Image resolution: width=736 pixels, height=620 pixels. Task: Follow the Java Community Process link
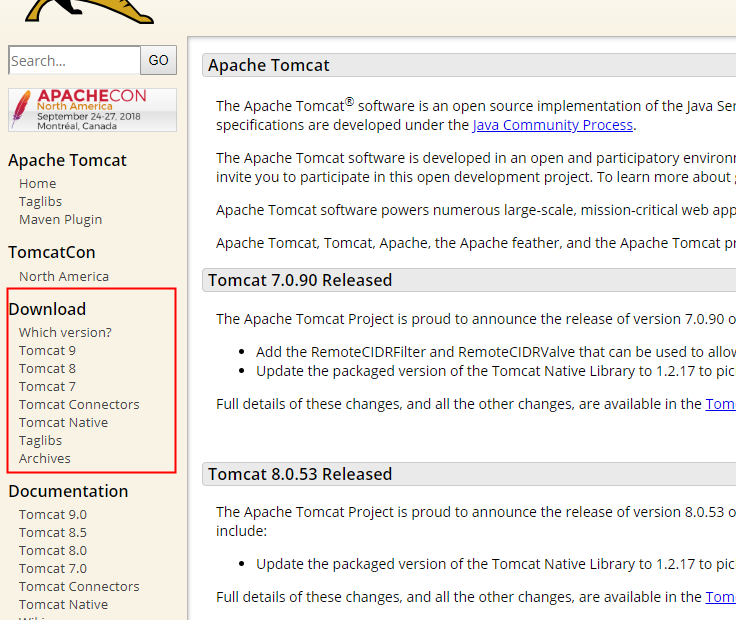(x=553, y=125)
